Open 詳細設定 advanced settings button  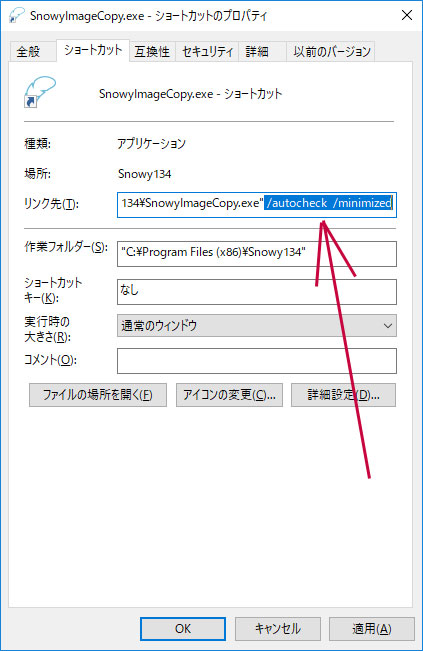coord(343,395)
